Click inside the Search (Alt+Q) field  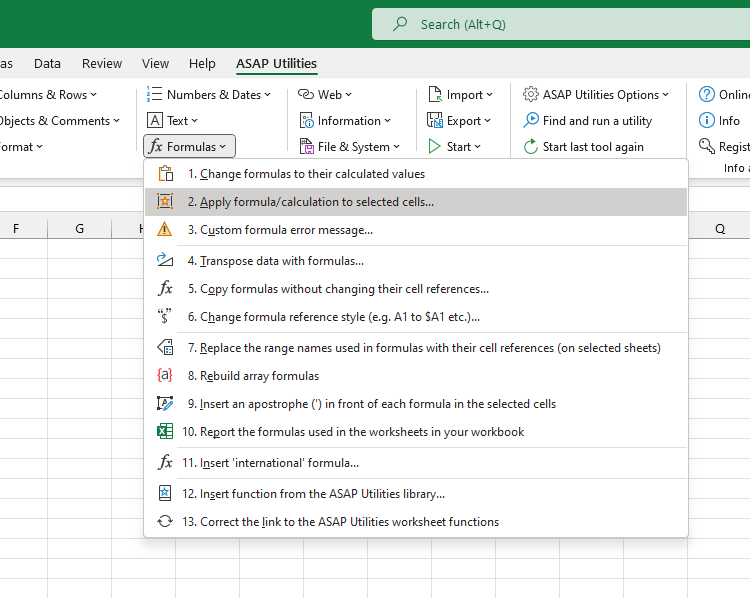[x=561, y=24]
